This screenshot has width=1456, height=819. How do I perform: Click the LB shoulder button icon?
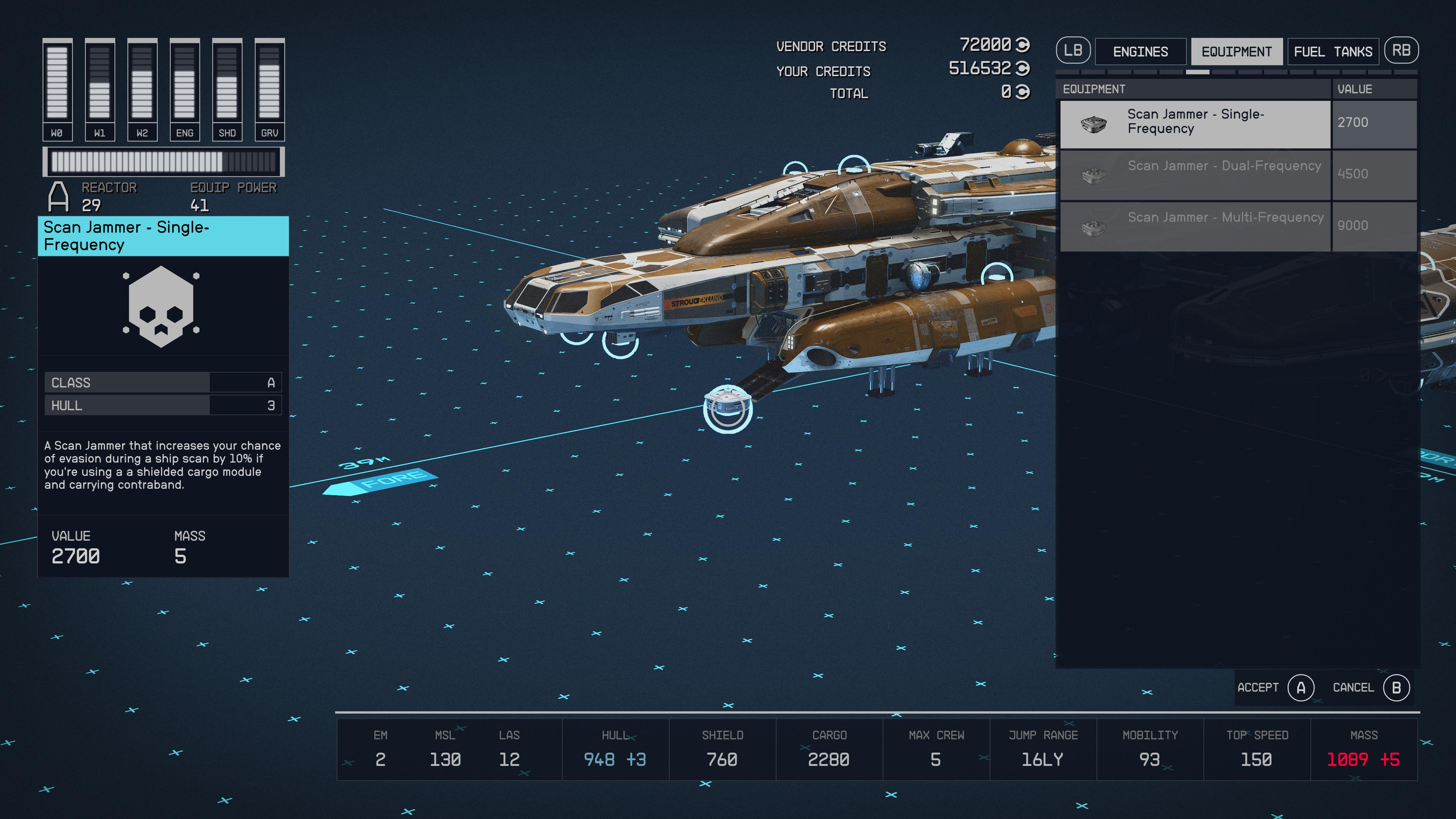coord(1072,51)
